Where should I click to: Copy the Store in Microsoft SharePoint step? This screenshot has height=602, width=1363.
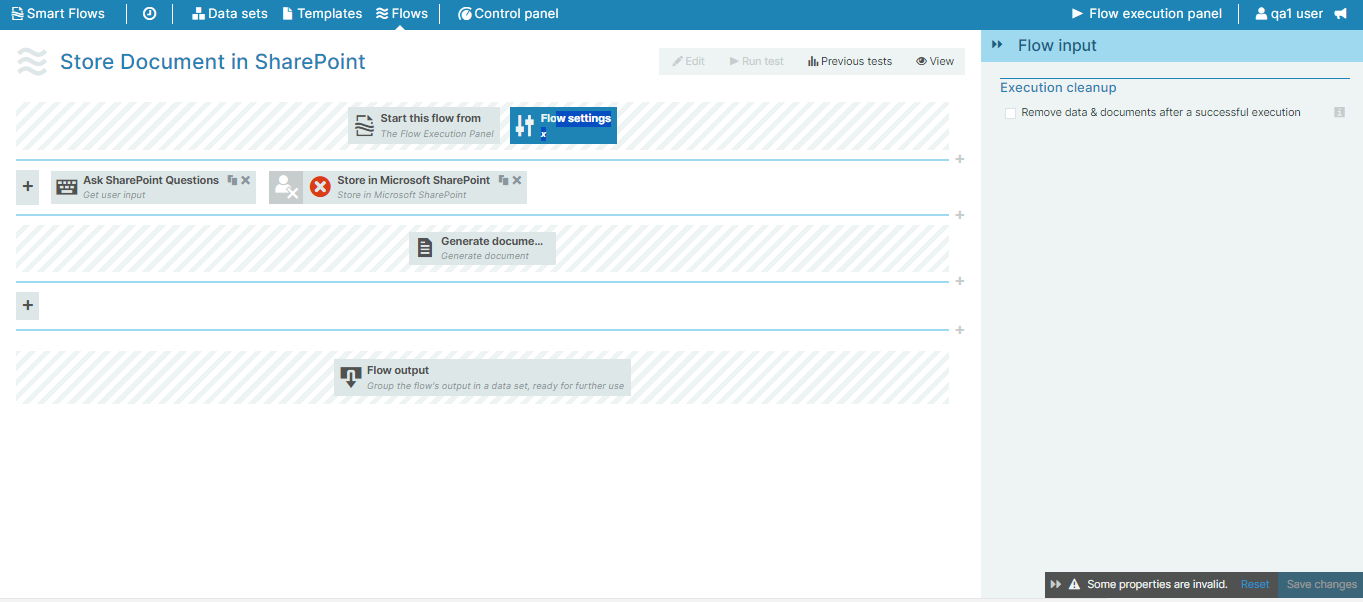point(503,180)
